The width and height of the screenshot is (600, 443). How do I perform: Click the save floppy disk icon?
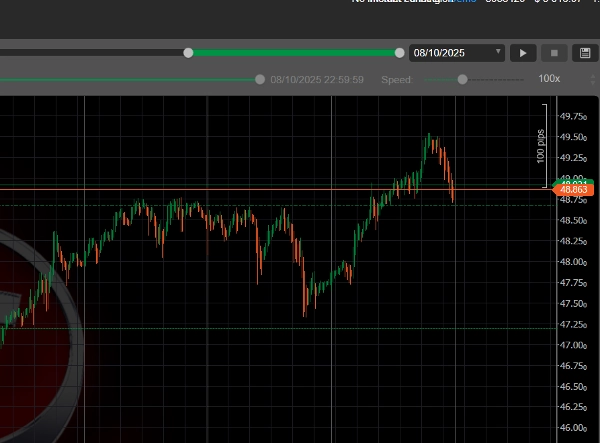point(585,53)
